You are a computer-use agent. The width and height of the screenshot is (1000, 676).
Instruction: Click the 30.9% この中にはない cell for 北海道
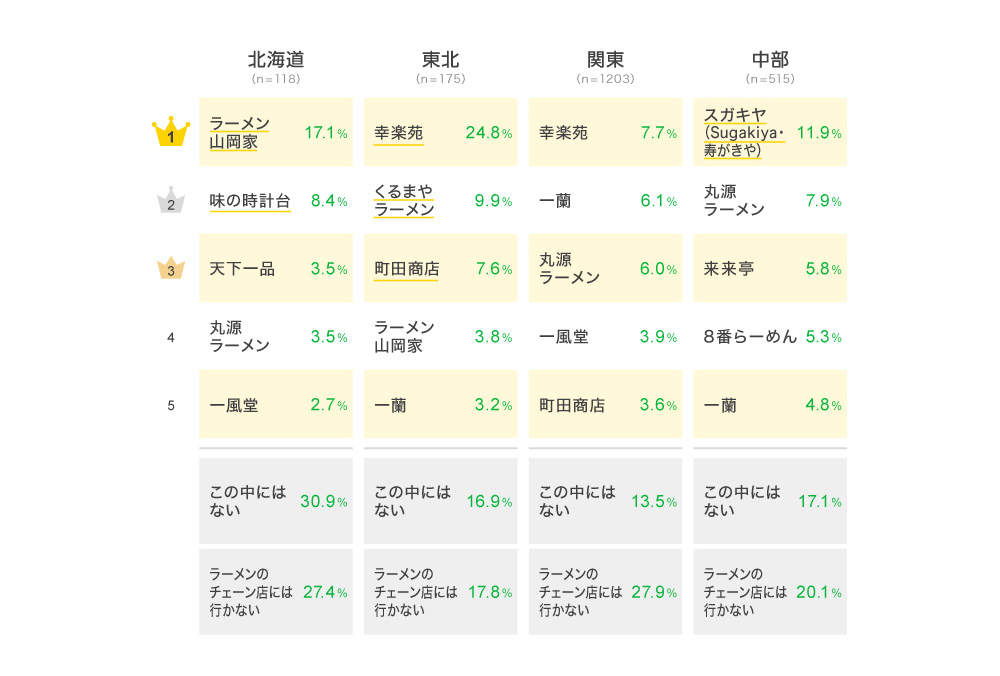276,501
